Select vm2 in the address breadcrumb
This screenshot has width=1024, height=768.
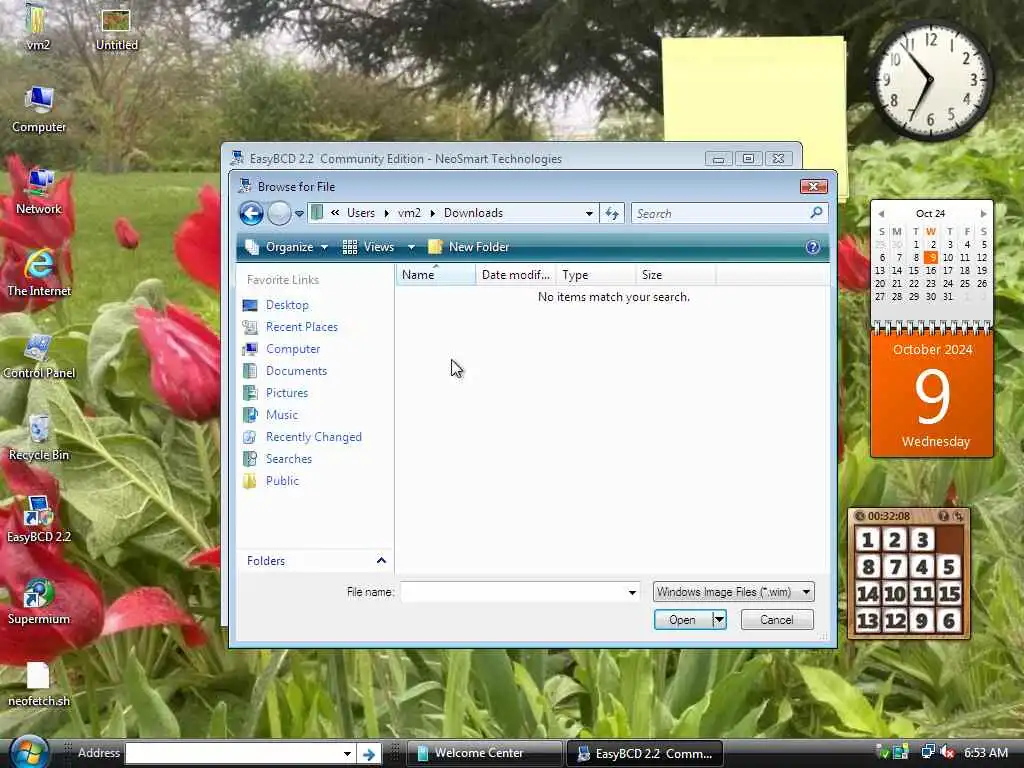(x=409, y=213)
